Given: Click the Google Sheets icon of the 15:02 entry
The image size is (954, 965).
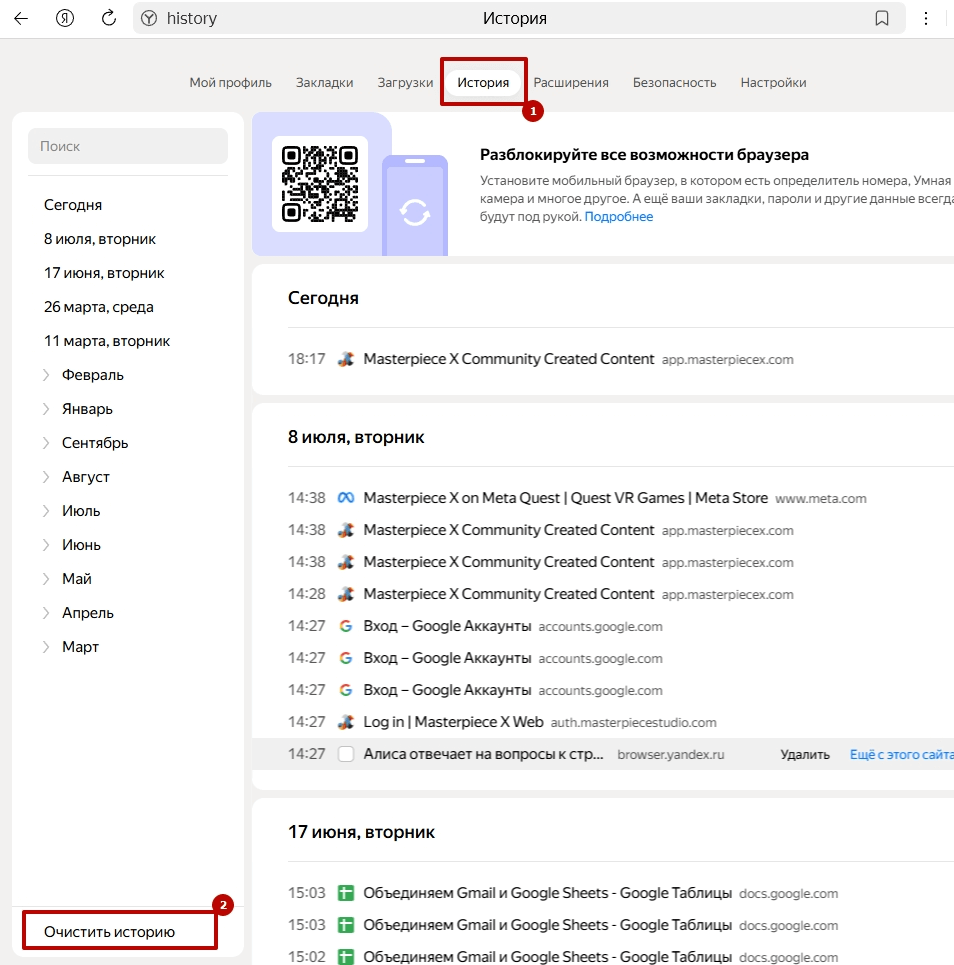Looking at the screenshot, I should 346,956.
